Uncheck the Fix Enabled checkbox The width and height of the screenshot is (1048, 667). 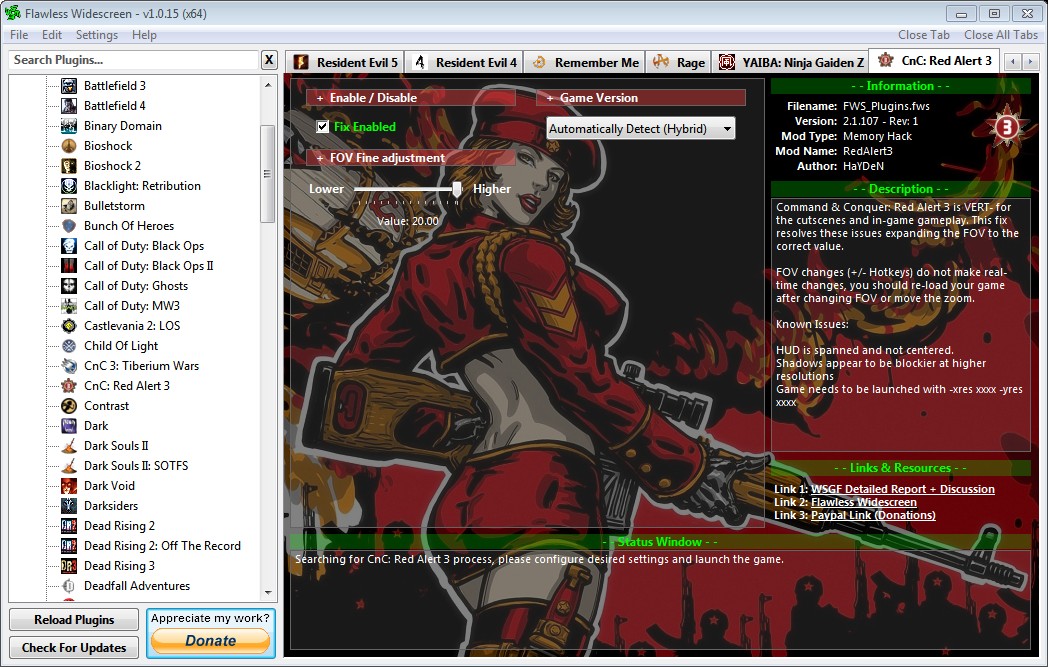(323, 126)
